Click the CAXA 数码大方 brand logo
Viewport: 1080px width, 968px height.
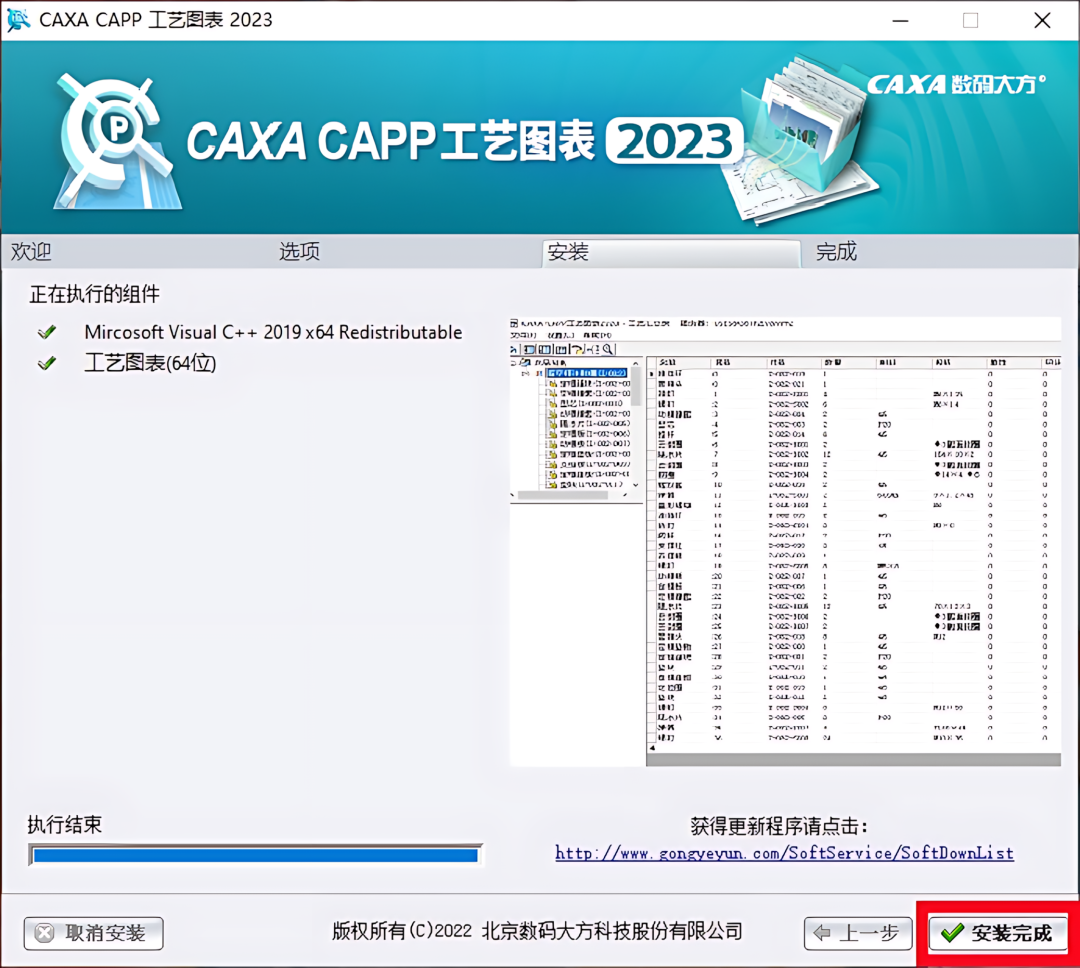[x=956, y=84]
